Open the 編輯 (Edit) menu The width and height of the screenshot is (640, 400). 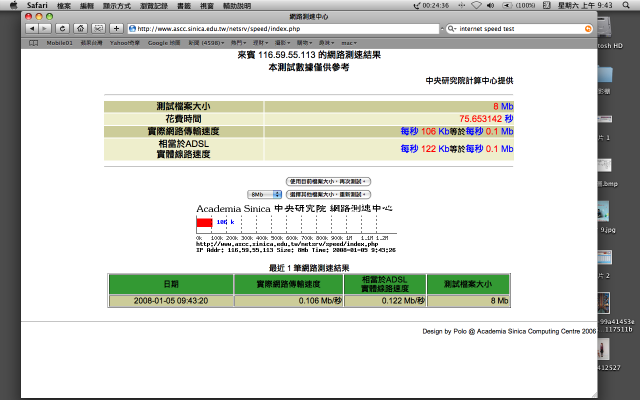click(87, 6)
